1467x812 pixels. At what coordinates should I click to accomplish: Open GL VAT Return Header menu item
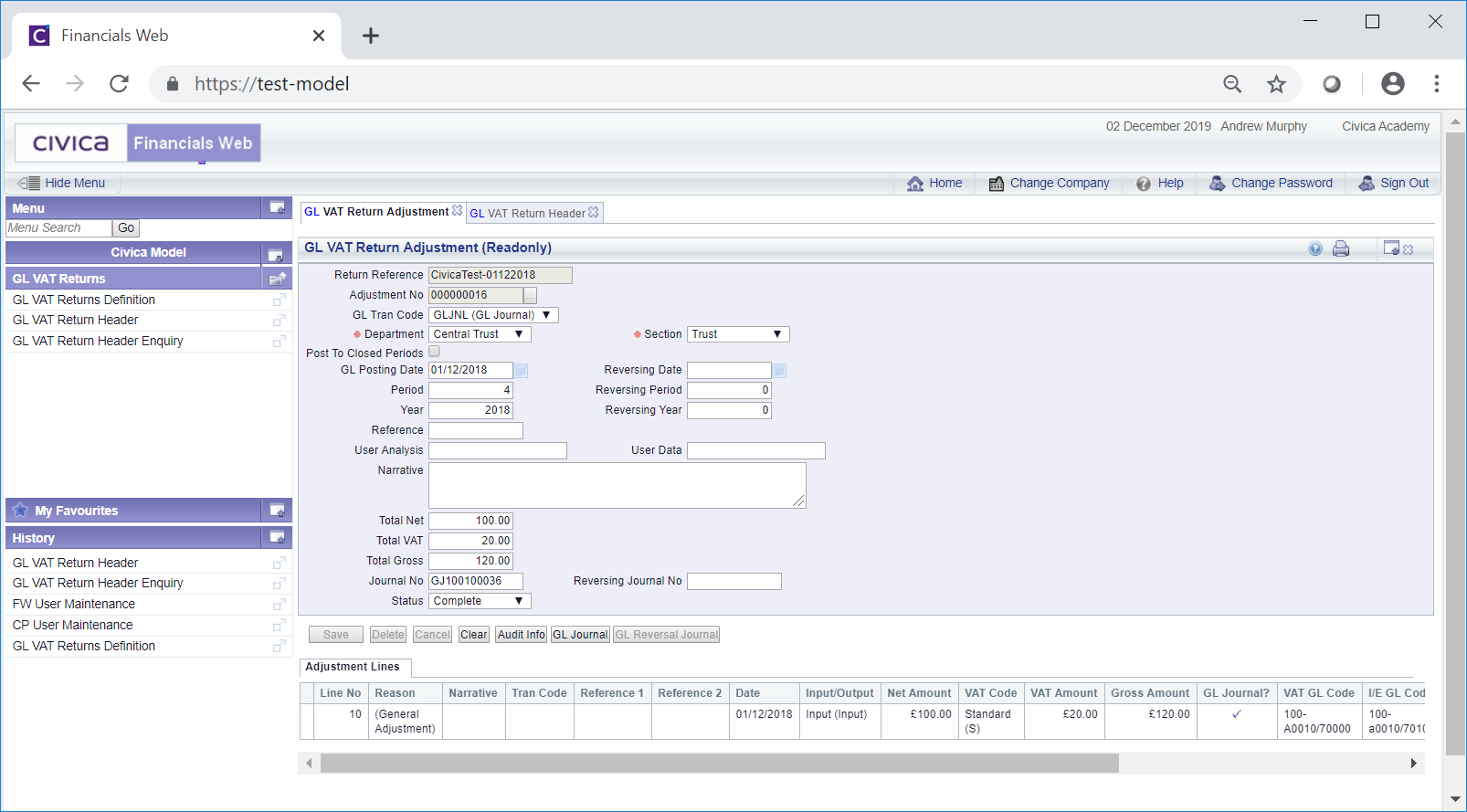(76, 321)
